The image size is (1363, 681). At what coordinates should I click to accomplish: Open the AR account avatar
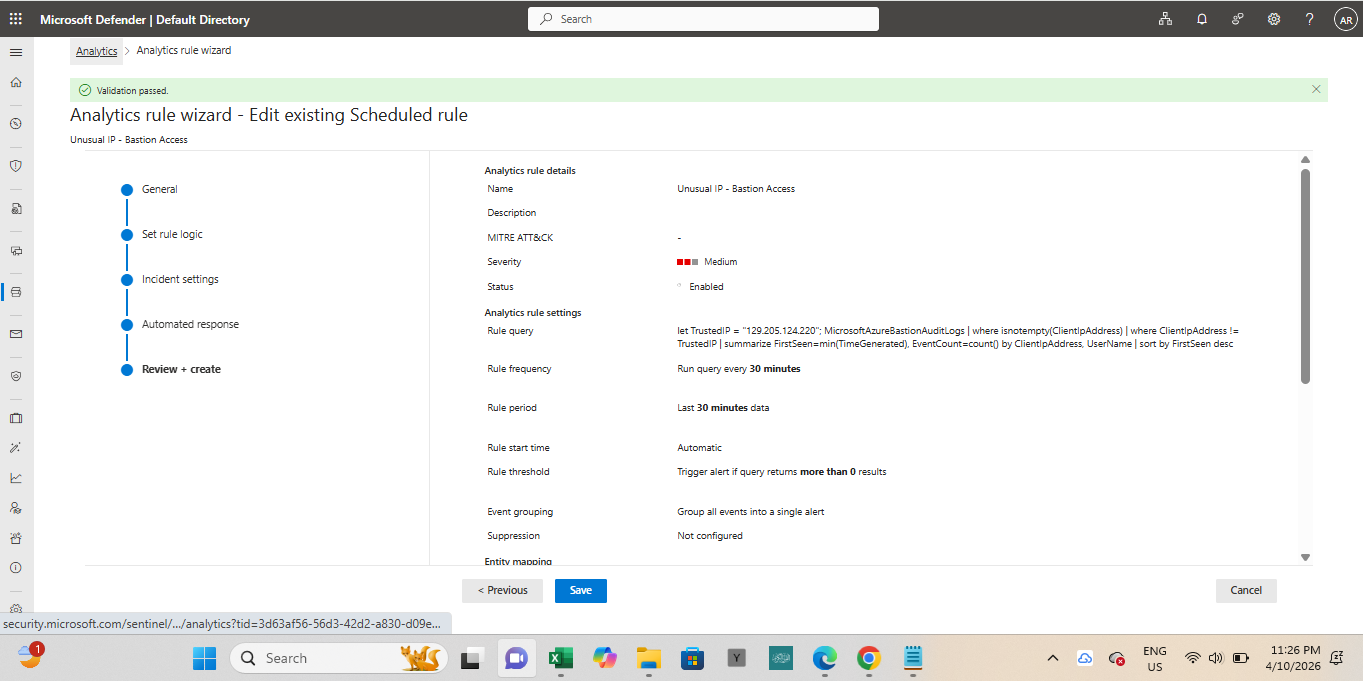1345,19
